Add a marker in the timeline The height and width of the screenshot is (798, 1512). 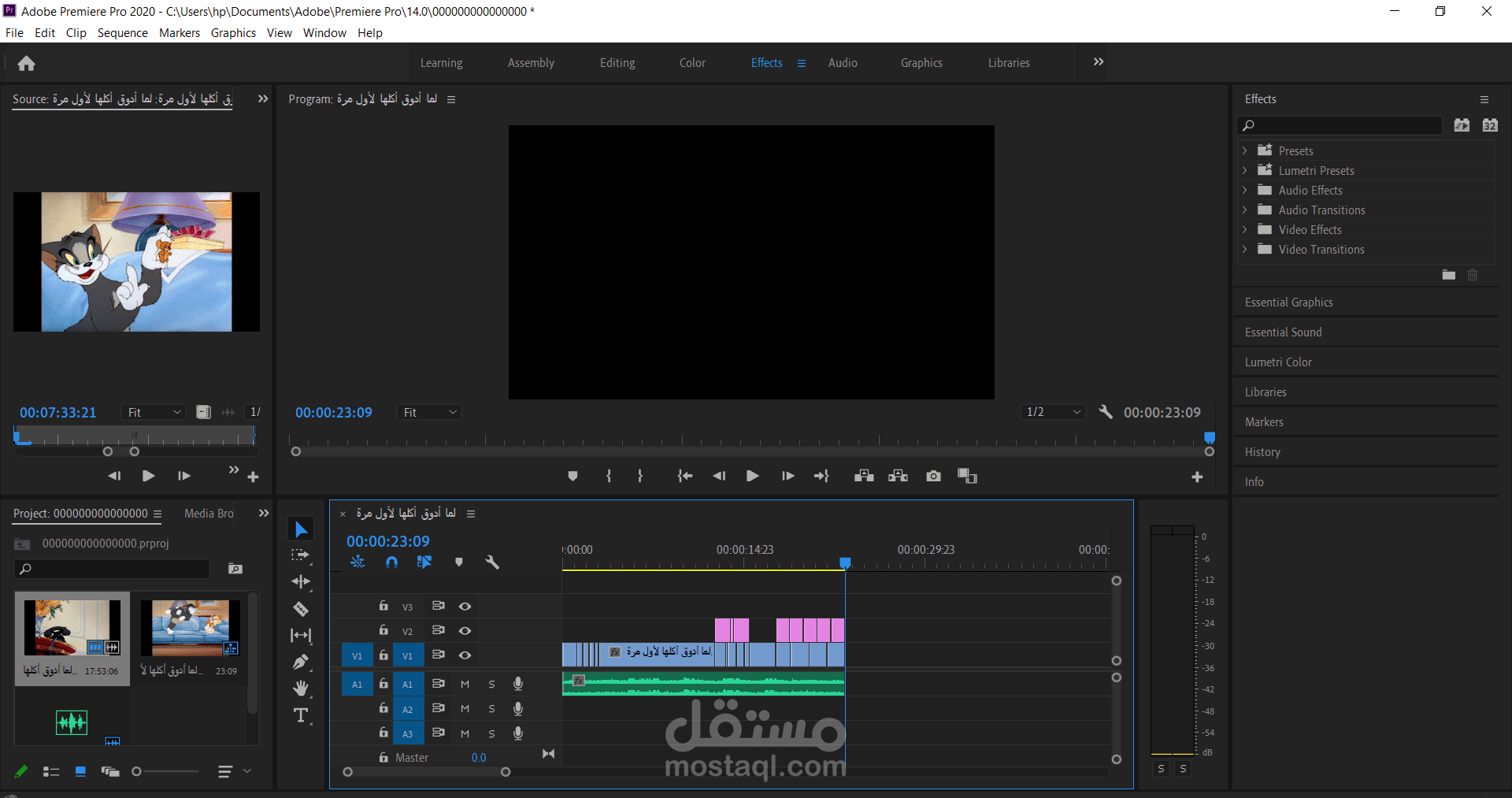click(x=459, y=562)
